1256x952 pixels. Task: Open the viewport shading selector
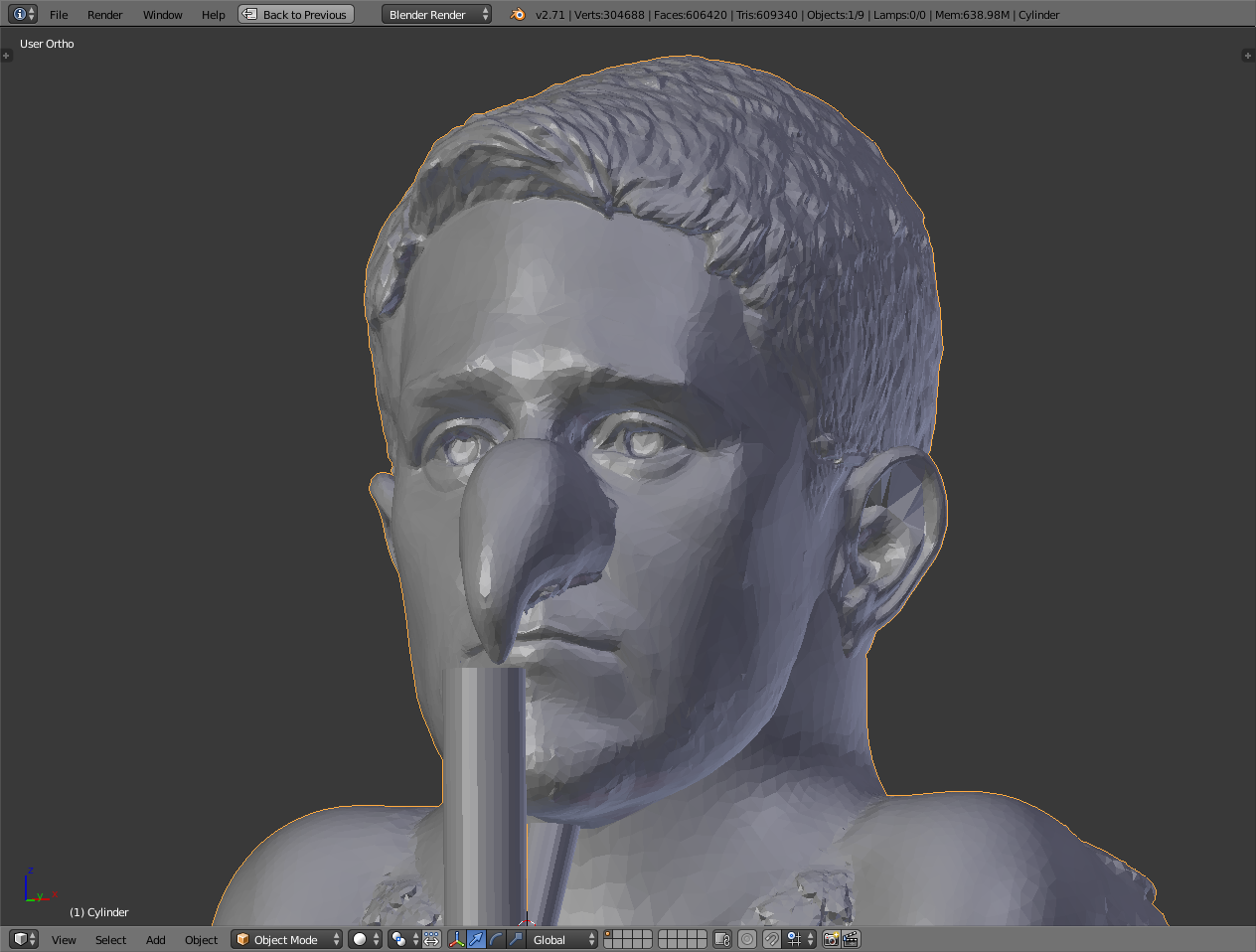365,939
